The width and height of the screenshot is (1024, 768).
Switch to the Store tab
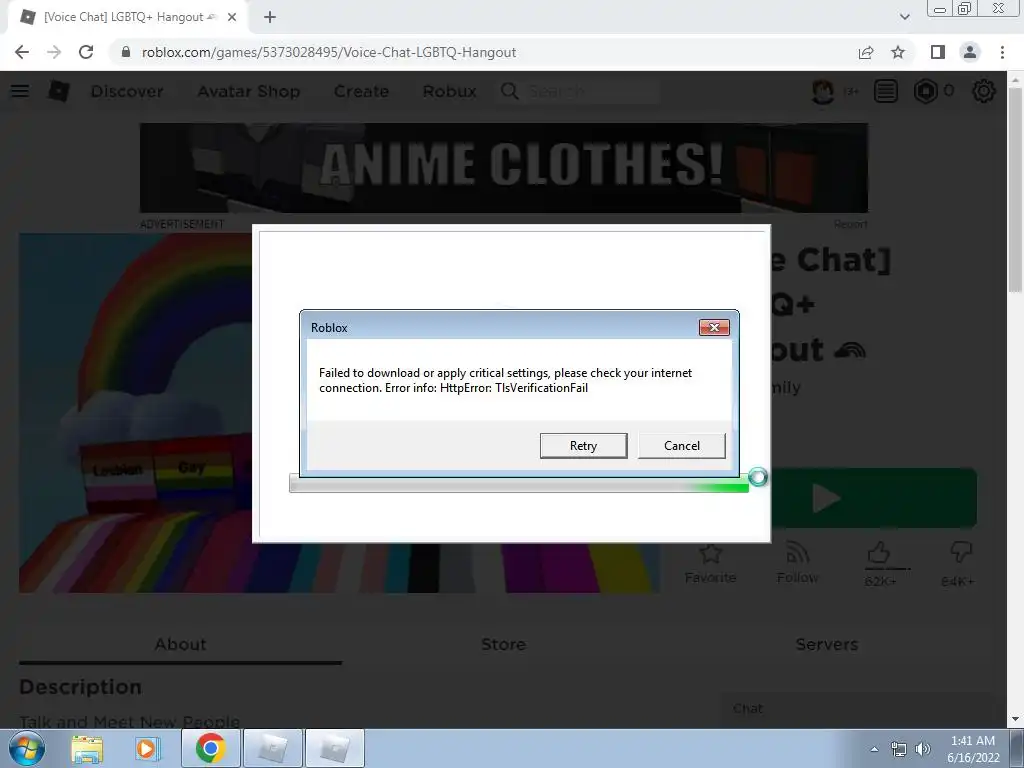click(504, 645)
